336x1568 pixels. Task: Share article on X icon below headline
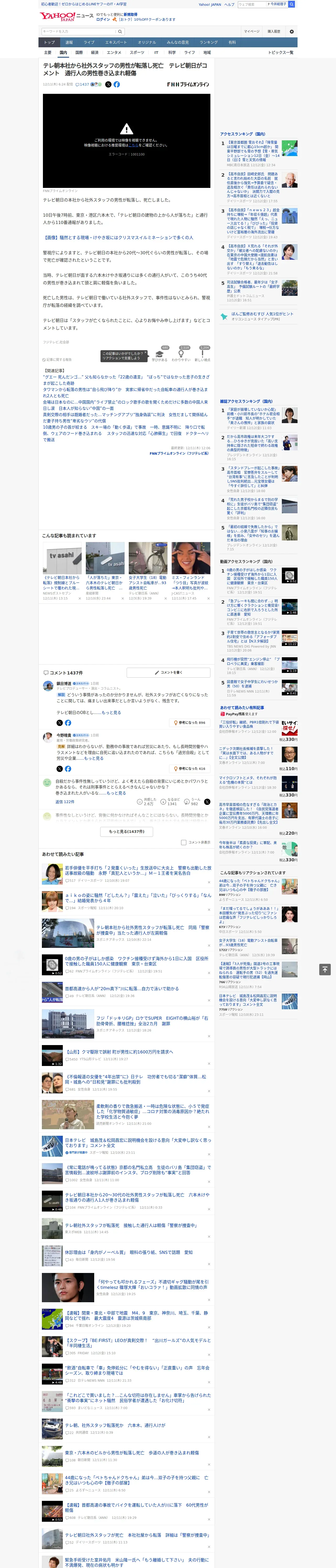109,85
